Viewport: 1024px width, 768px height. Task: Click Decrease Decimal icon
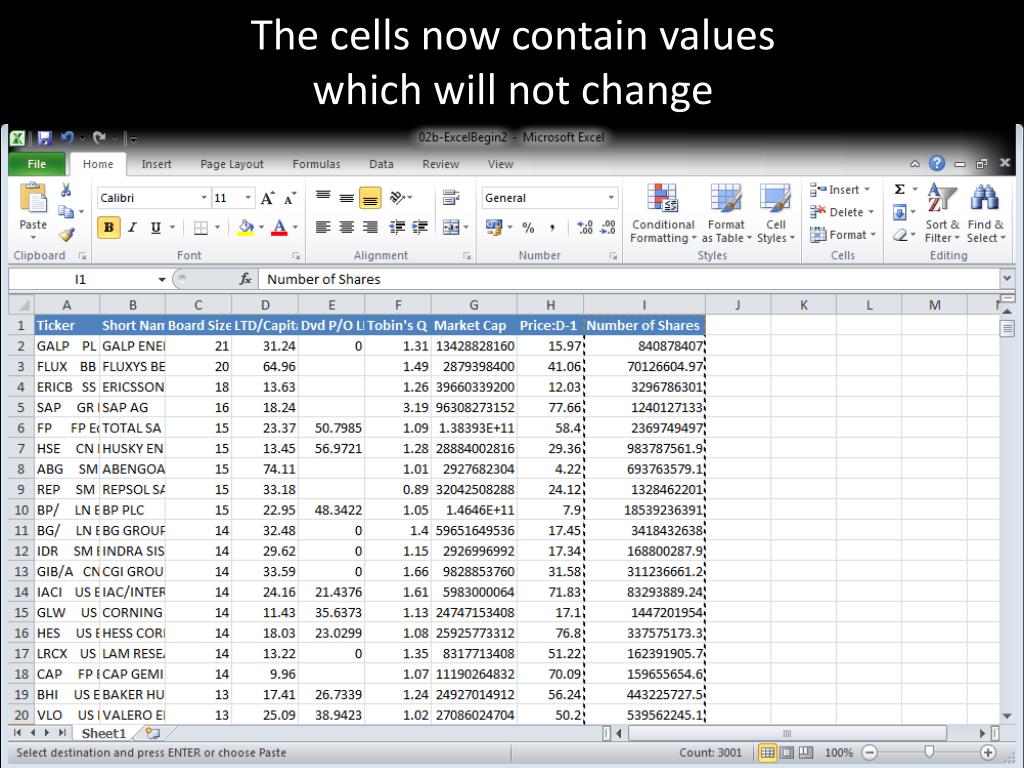pos(608,227)
